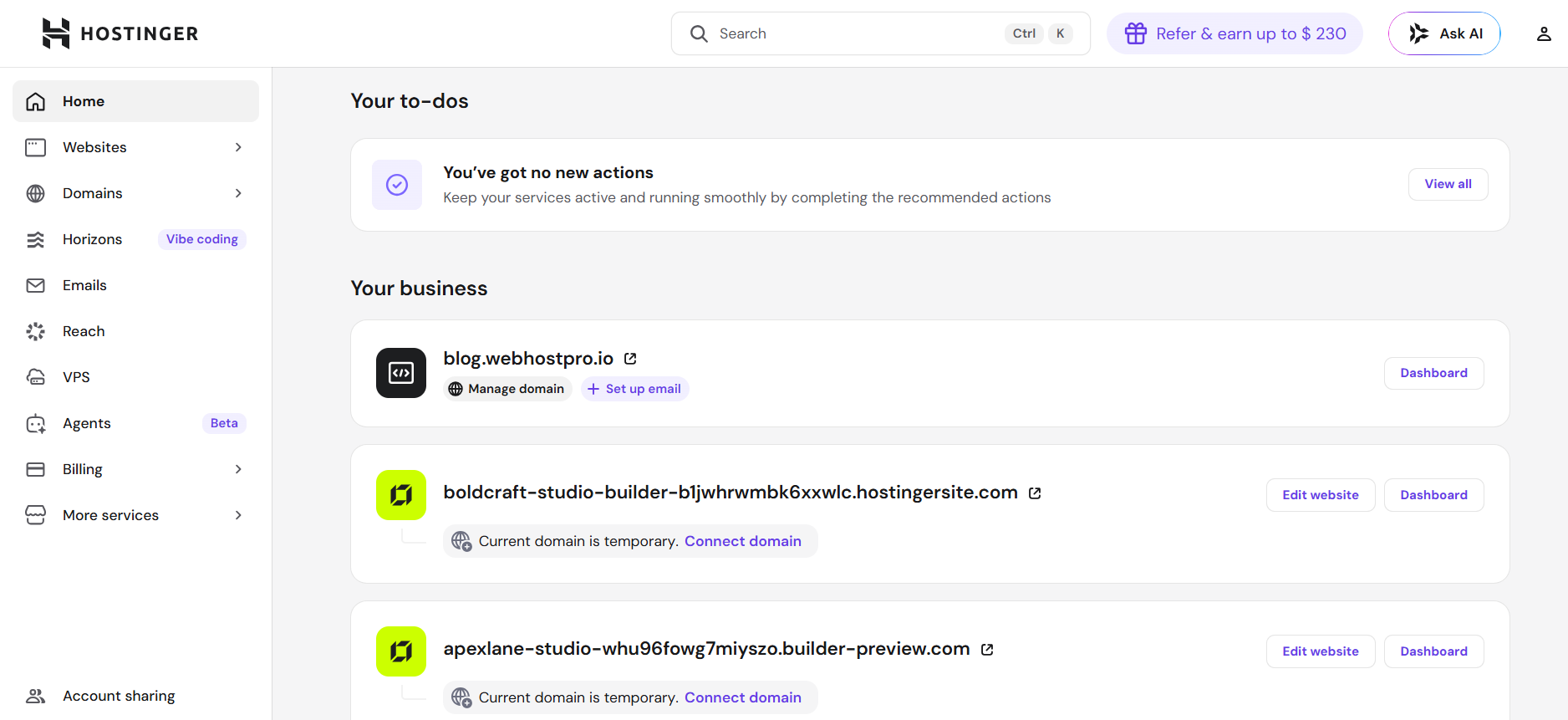Click the boldcraft-studio builder site icon
The width and height of the screenshot is (1568, 720).
pos(401,495)
